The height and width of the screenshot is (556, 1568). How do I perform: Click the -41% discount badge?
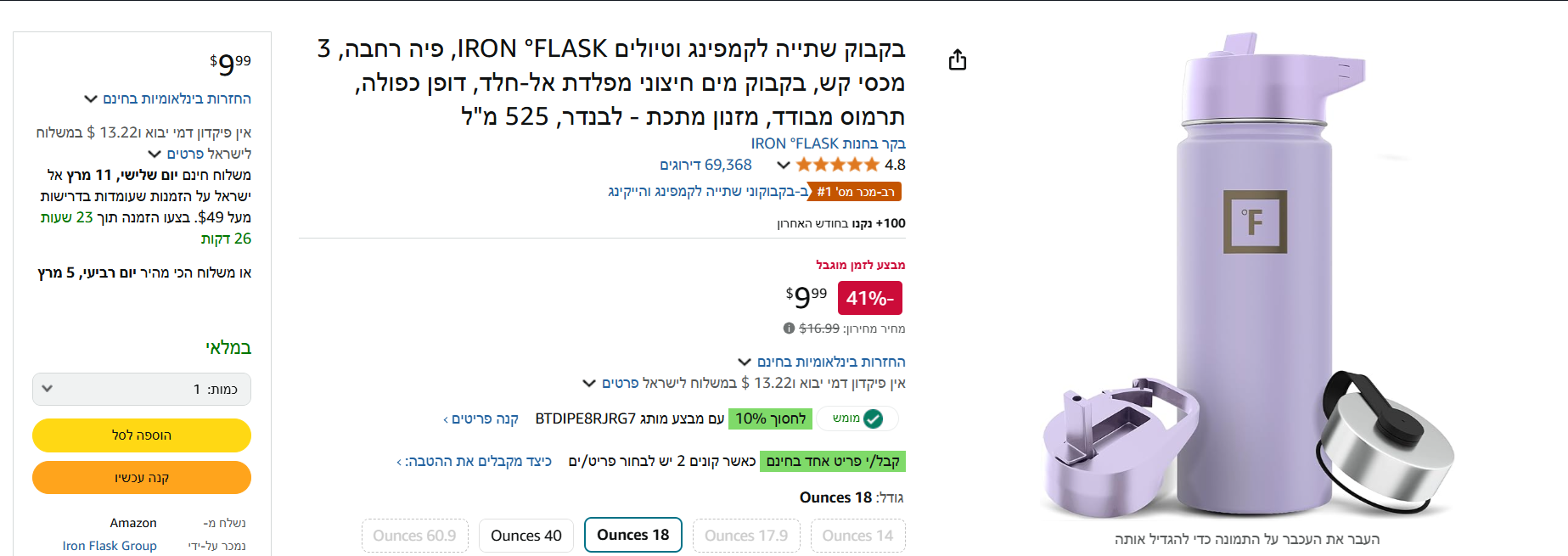(x=869, y=298)
